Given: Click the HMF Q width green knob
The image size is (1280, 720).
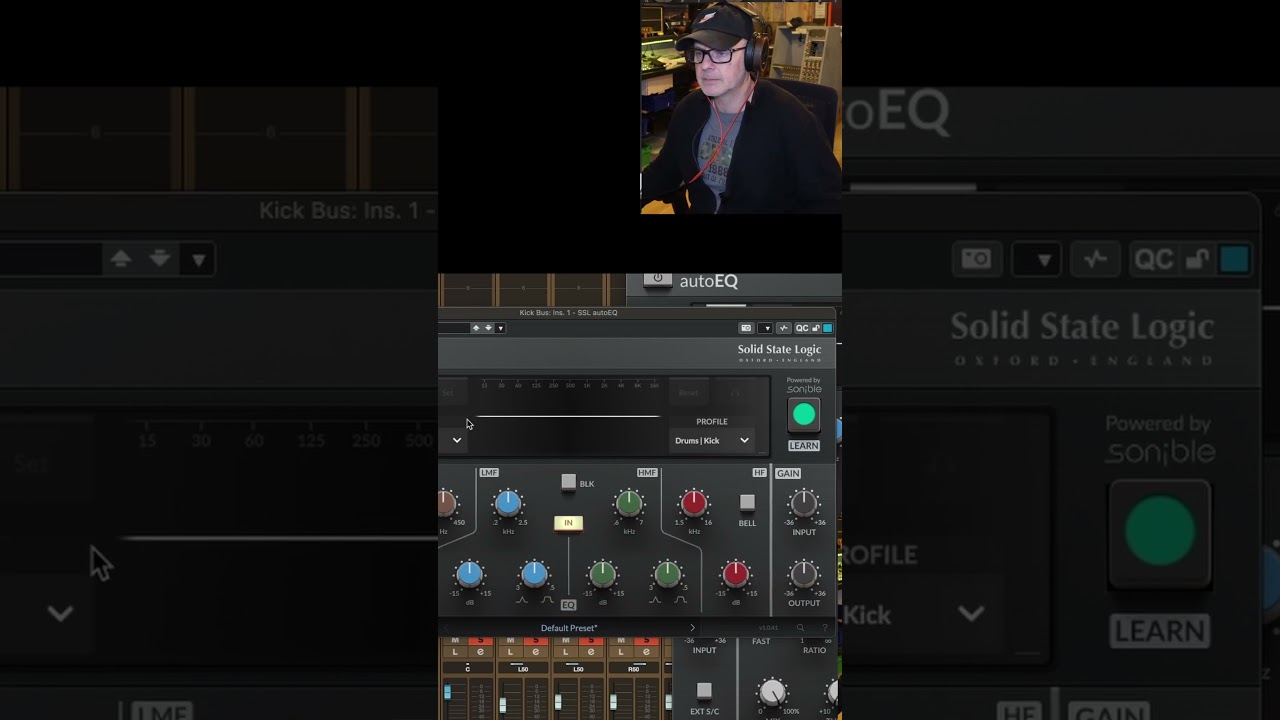Looking at the screenshot, I should pyautogui.click(x=667, y=574).
